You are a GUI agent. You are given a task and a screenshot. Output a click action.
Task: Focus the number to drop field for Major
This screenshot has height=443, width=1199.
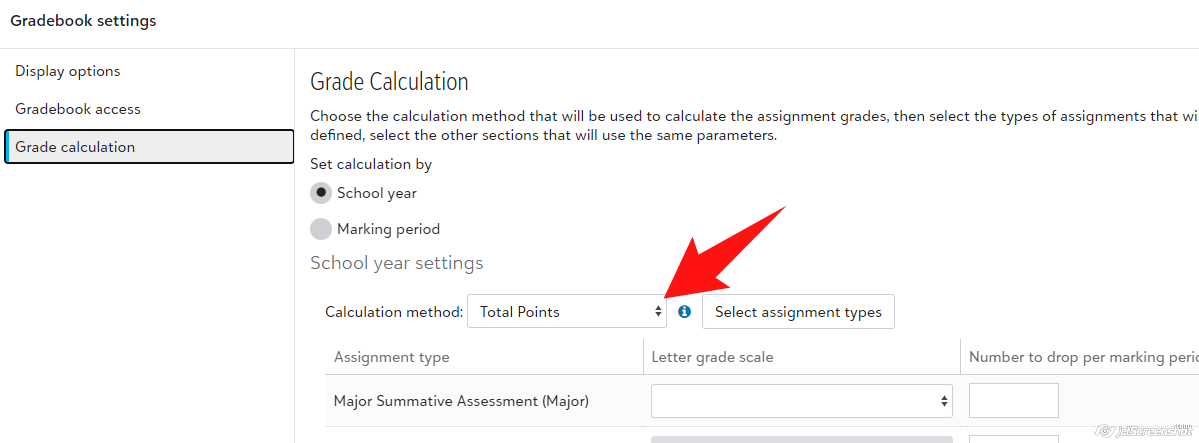click(1013, 401)
